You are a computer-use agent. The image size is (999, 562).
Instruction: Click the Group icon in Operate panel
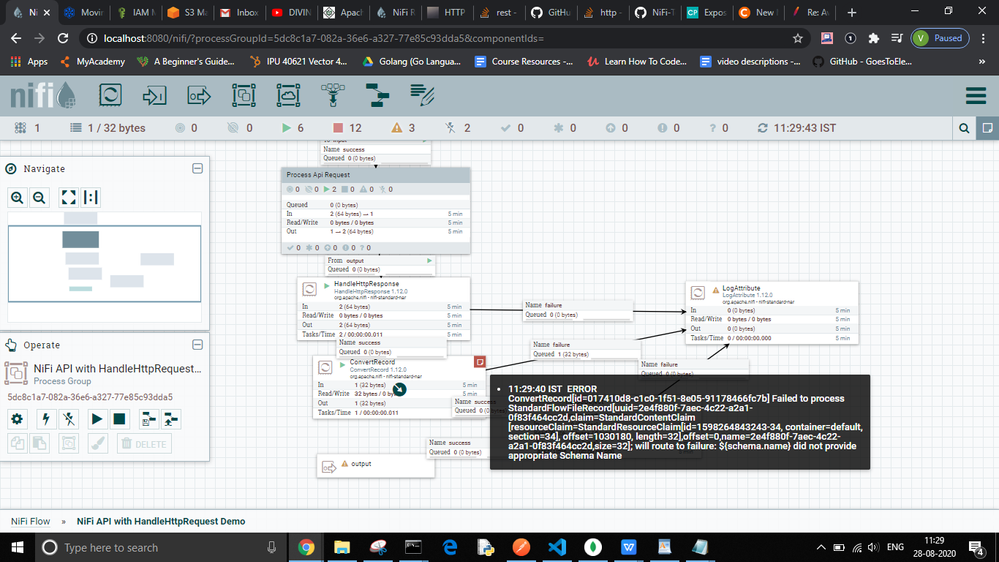coord(69,443)
